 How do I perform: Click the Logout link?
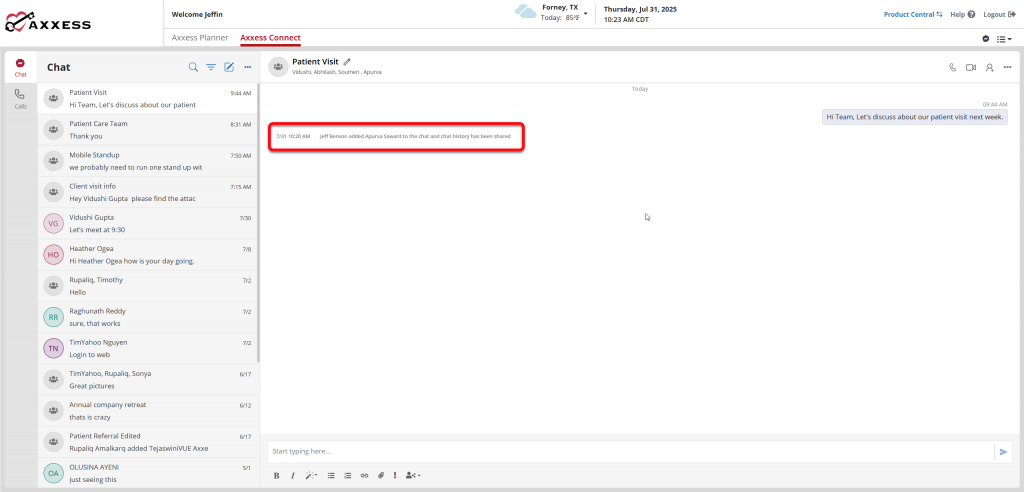click(997, 14)
